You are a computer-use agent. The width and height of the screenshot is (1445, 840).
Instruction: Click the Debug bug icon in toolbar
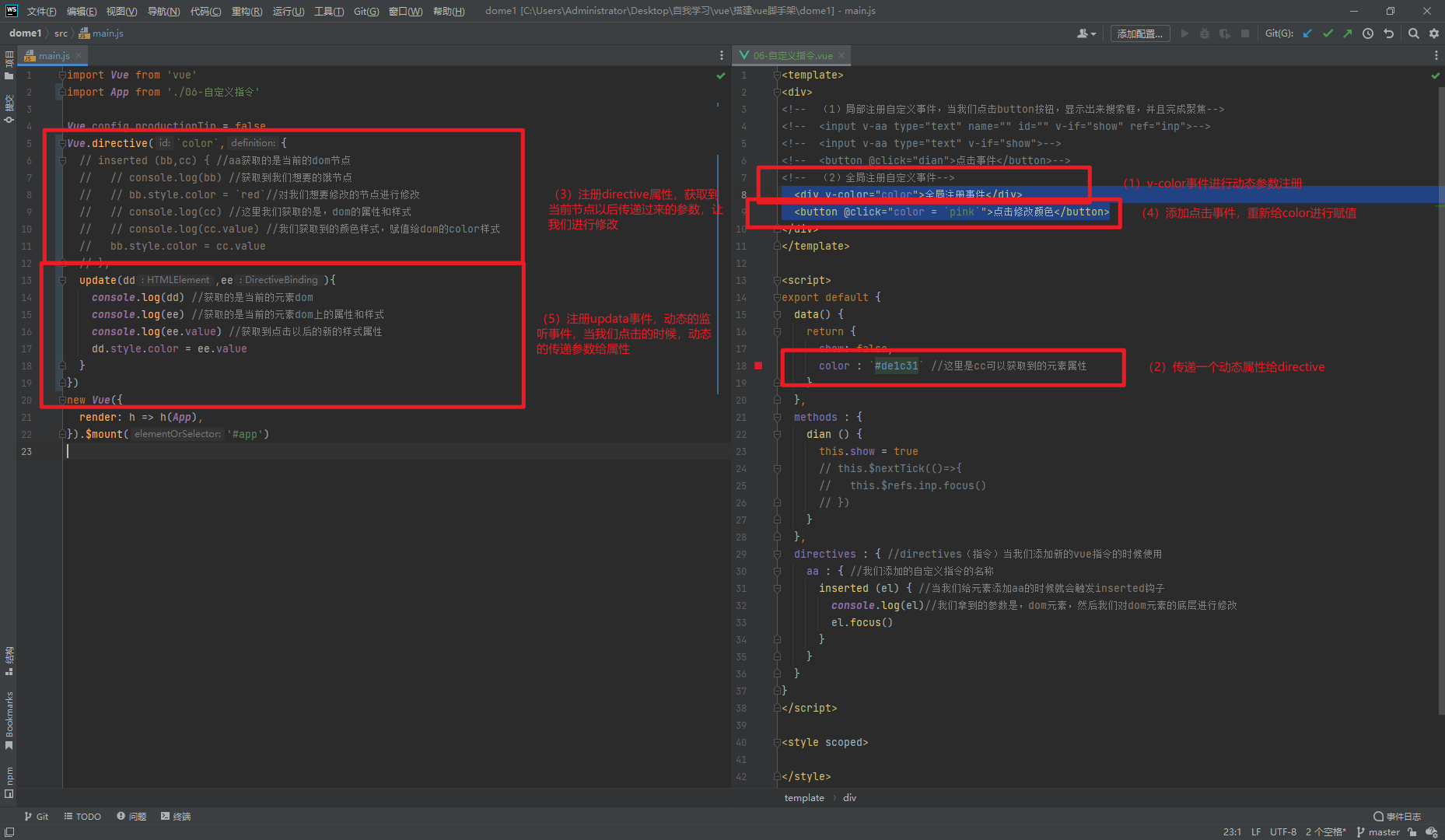[1205, 33]
